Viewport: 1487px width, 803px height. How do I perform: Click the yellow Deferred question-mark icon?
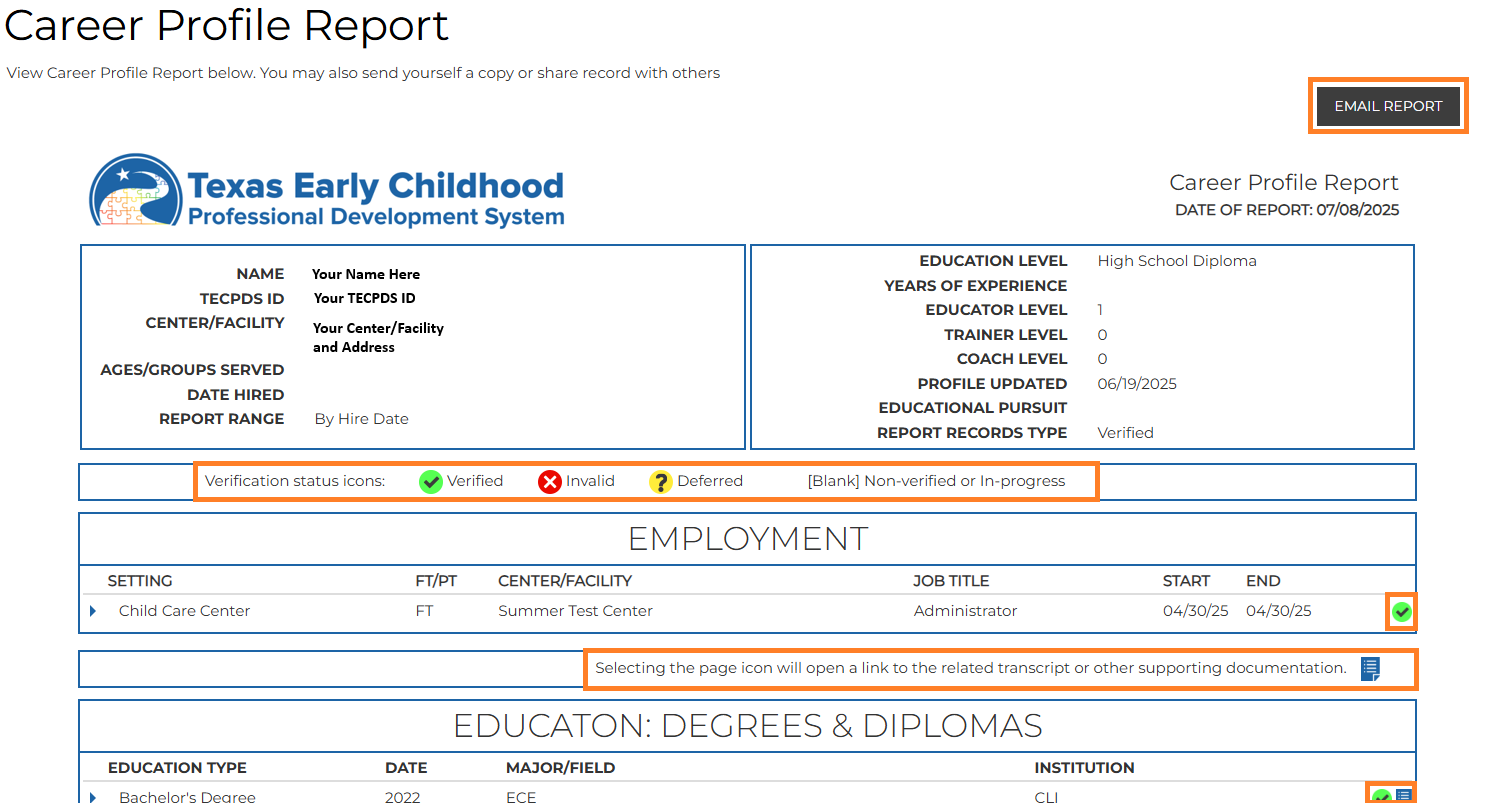click(x=660, y=482)
